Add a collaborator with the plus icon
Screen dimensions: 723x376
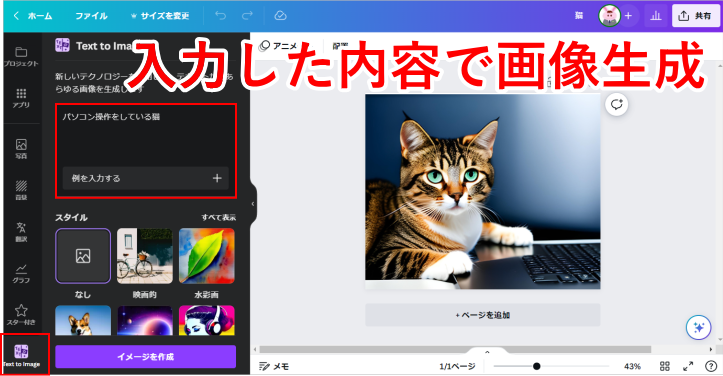tap(628, 16)
